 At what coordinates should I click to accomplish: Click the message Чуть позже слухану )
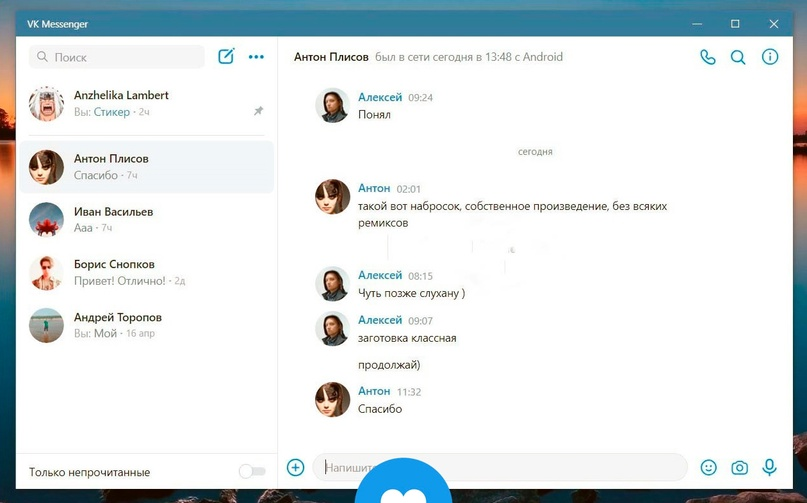point(412,293)
